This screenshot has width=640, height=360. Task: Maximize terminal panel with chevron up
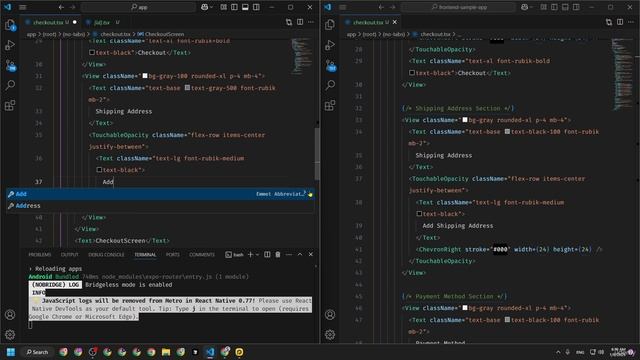(x=300, y=254)
